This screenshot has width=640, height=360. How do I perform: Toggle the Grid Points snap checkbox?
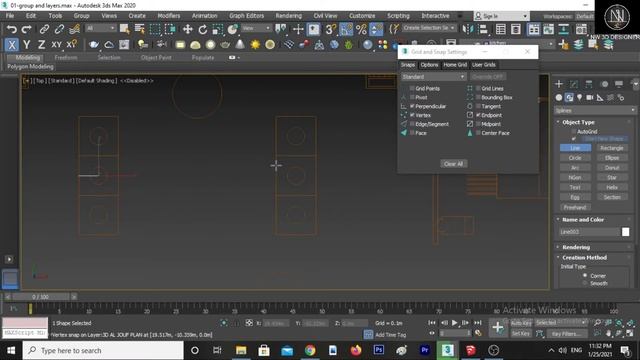click(412, 88)
